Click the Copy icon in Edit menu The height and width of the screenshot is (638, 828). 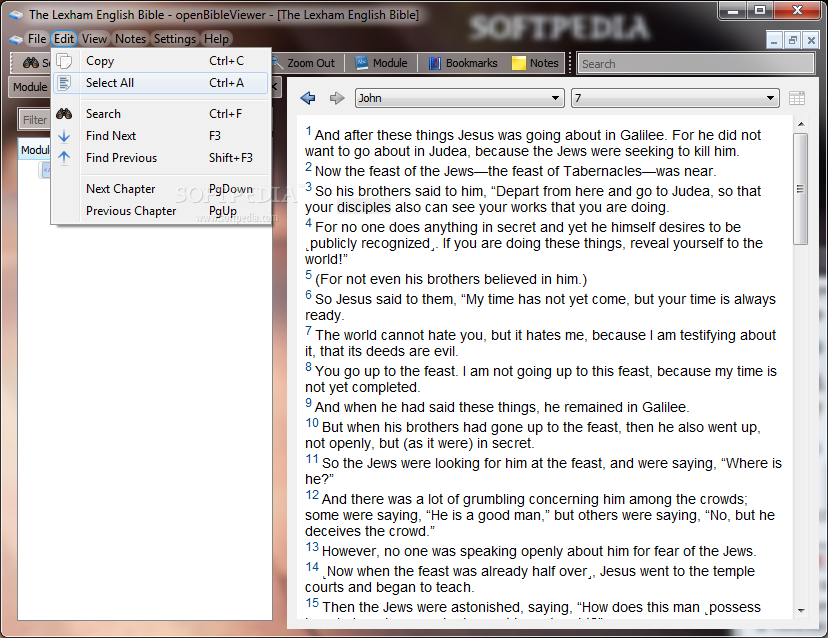point(64,61)
